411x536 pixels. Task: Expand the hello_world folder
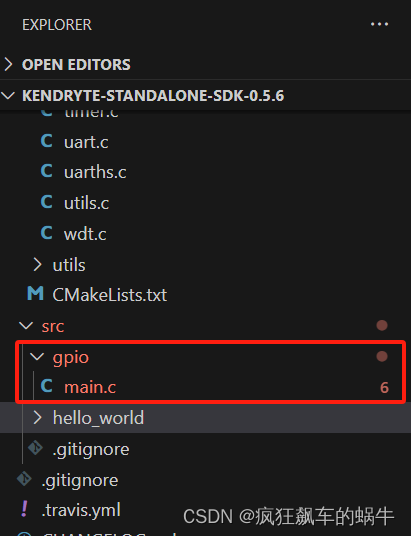[x=37, y=418]
